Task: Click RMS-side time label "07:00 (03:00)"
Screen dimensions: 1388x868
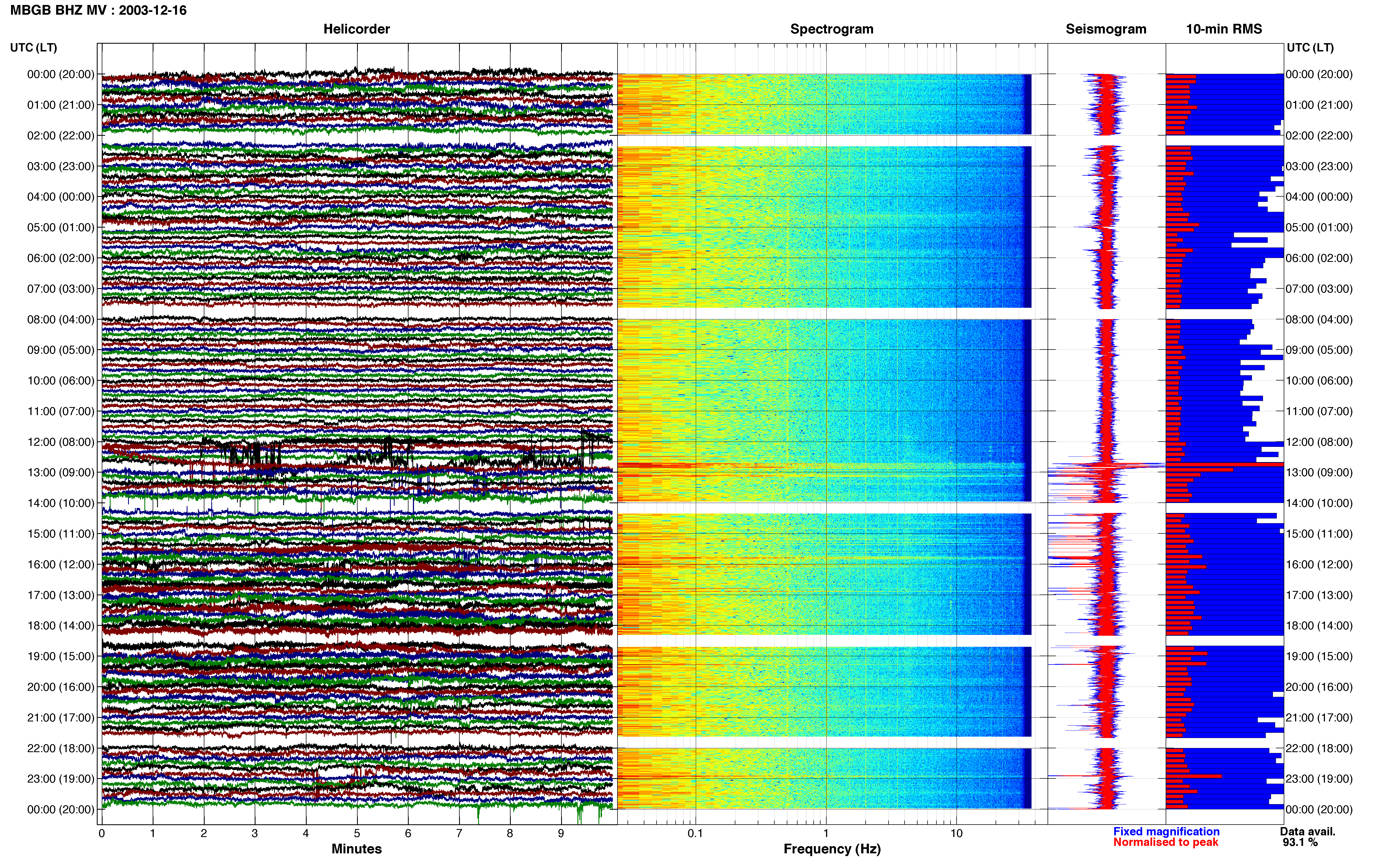Action: [x=1319, y=289]
